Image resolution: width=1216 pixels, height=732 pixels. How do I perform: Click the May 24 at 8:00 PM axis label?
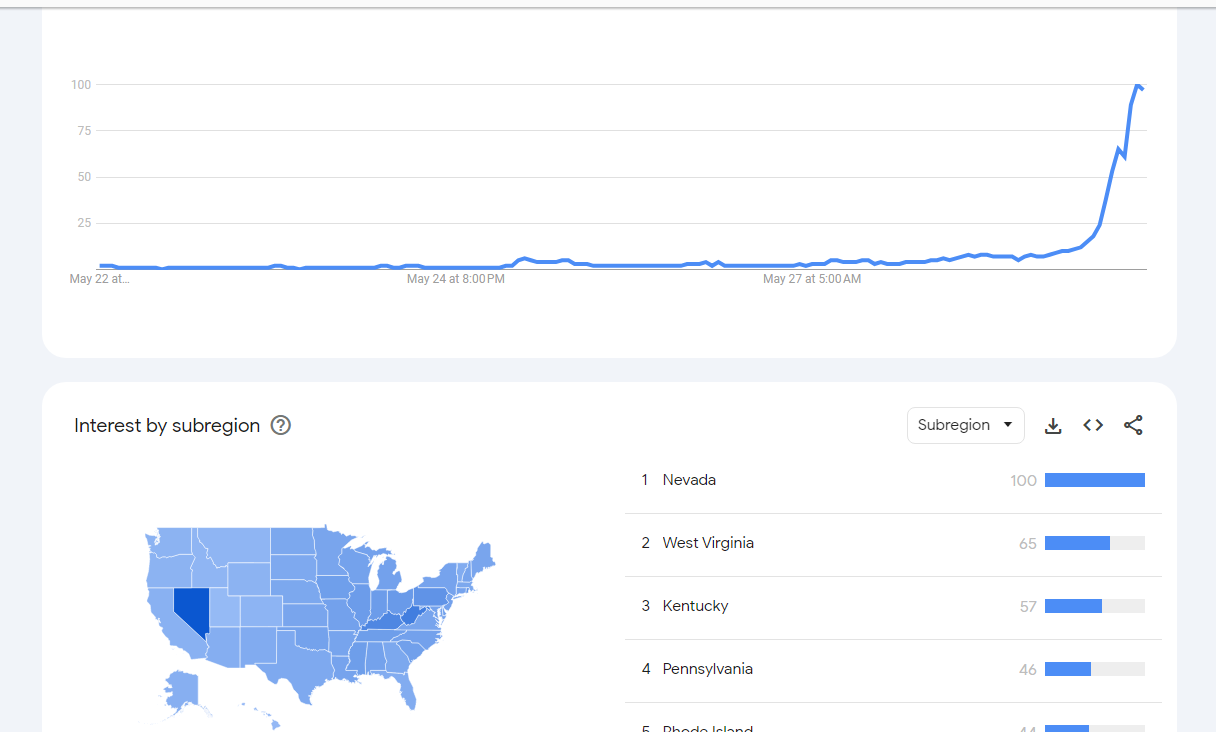(x=455, y=279)
